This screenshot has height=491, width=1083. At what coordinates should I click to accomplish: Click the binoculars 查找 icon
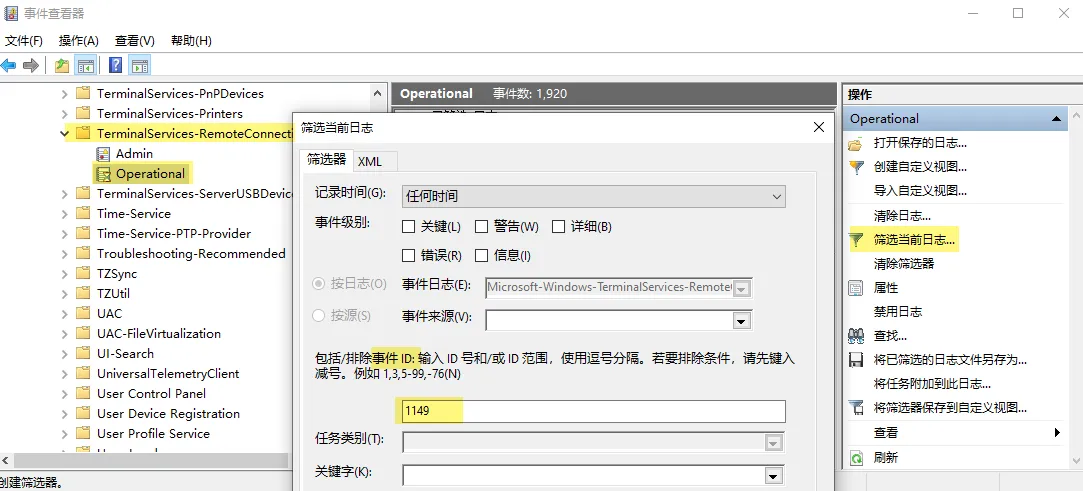pyautogui.click(x=856, y=336)
